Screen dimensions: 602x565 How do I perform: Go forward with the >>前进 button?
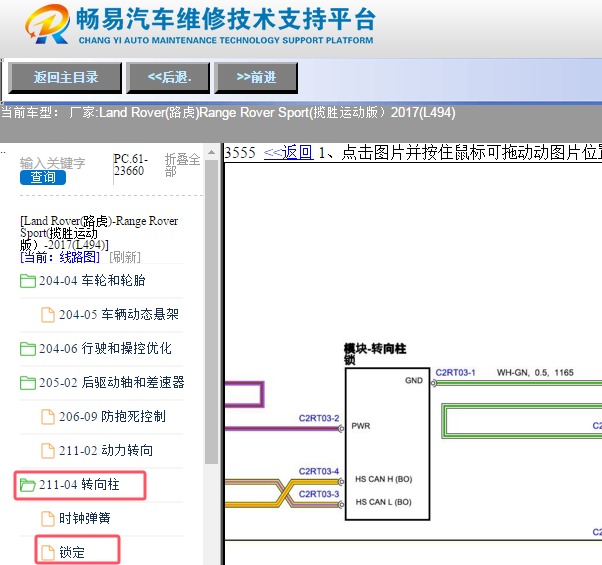point(256,78)
